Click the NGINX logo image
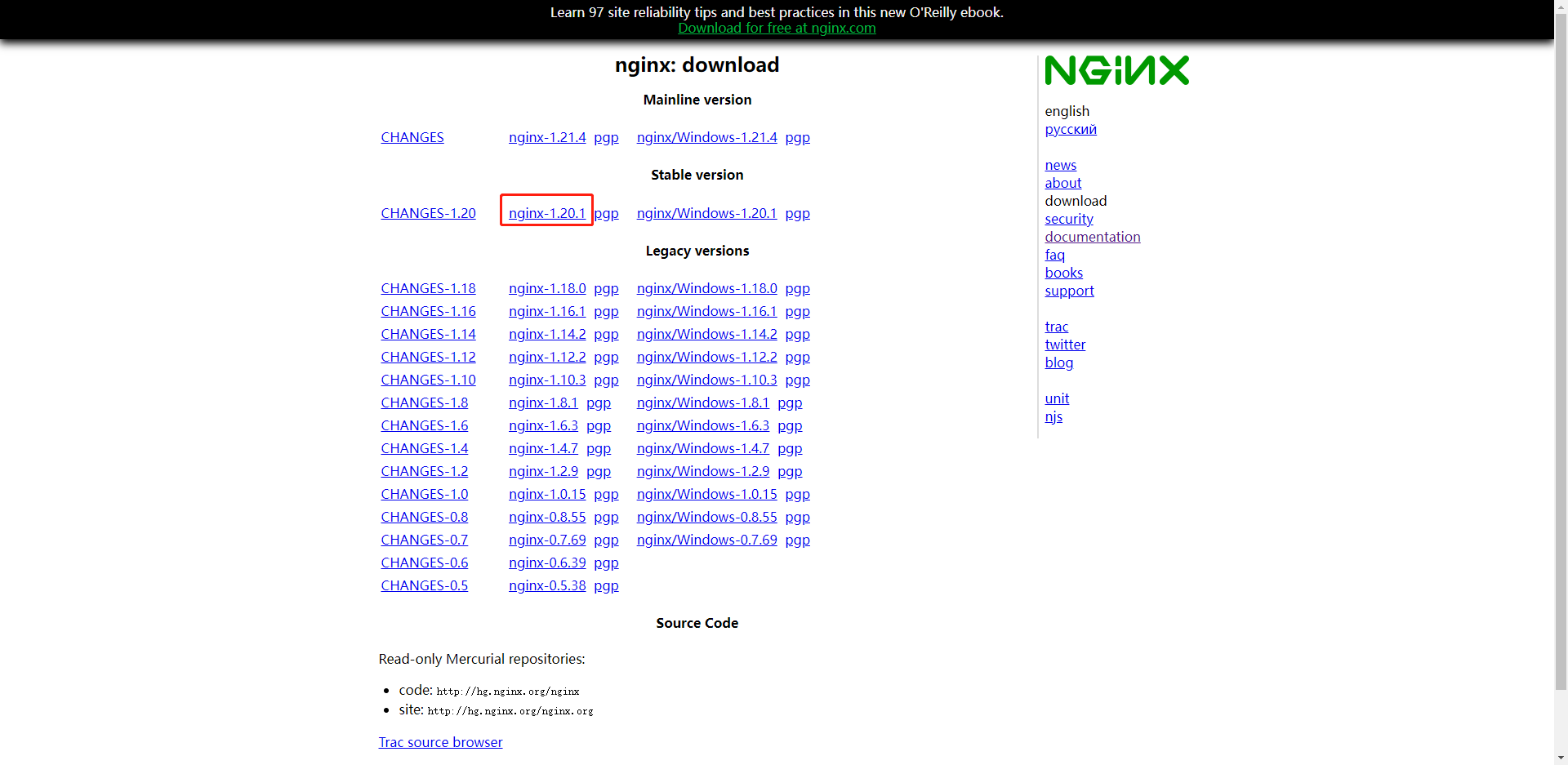The image size is (1568, 765). pyautogui.click(x=1116, y=70)
